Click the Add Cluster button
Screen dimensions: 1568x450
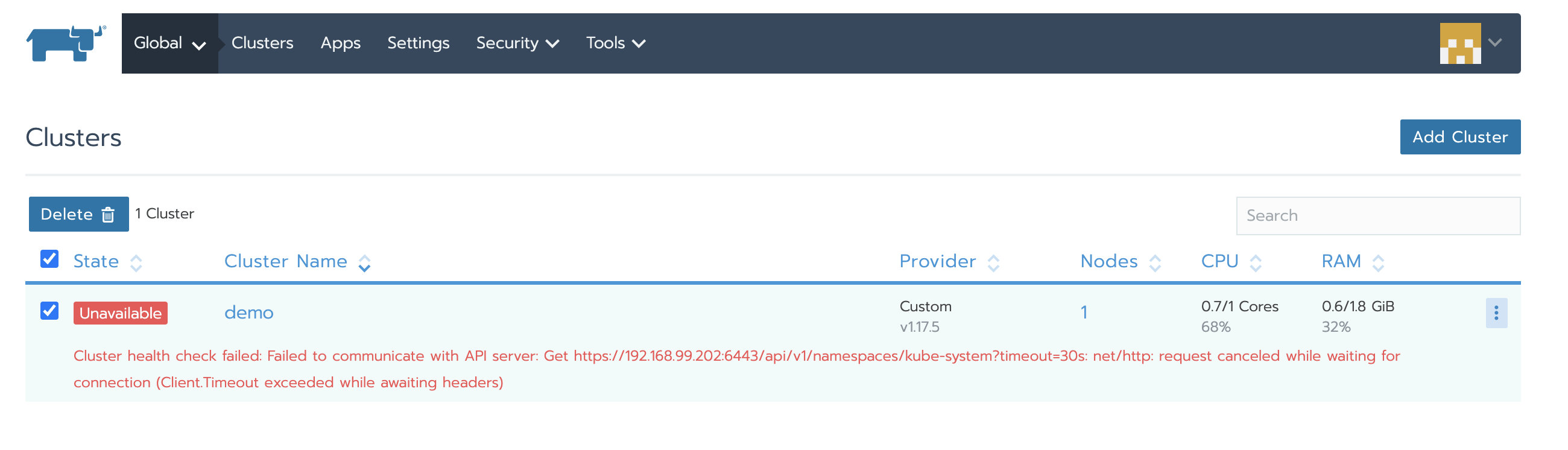(x=1459, y=137)
